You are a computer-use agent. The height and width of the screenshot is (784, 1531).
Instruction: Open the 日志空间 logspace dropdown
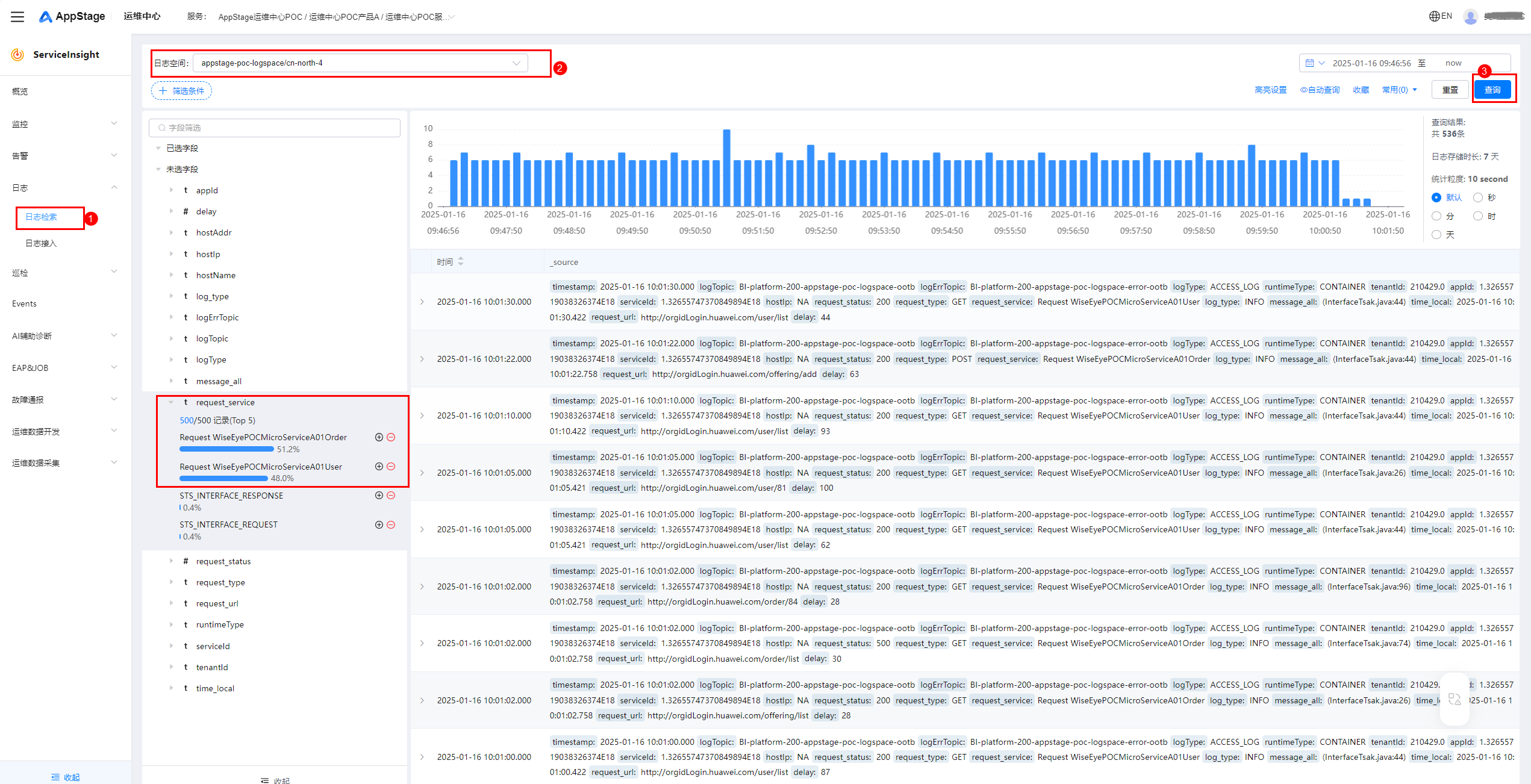click(x=360, y=63)
